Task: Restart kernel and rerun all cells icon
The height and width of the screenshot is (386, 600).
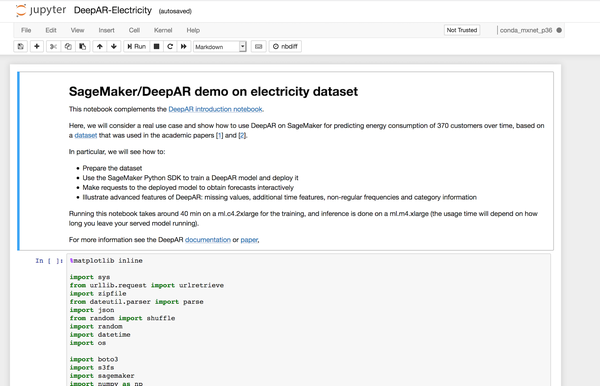Action: coord(184,46)
